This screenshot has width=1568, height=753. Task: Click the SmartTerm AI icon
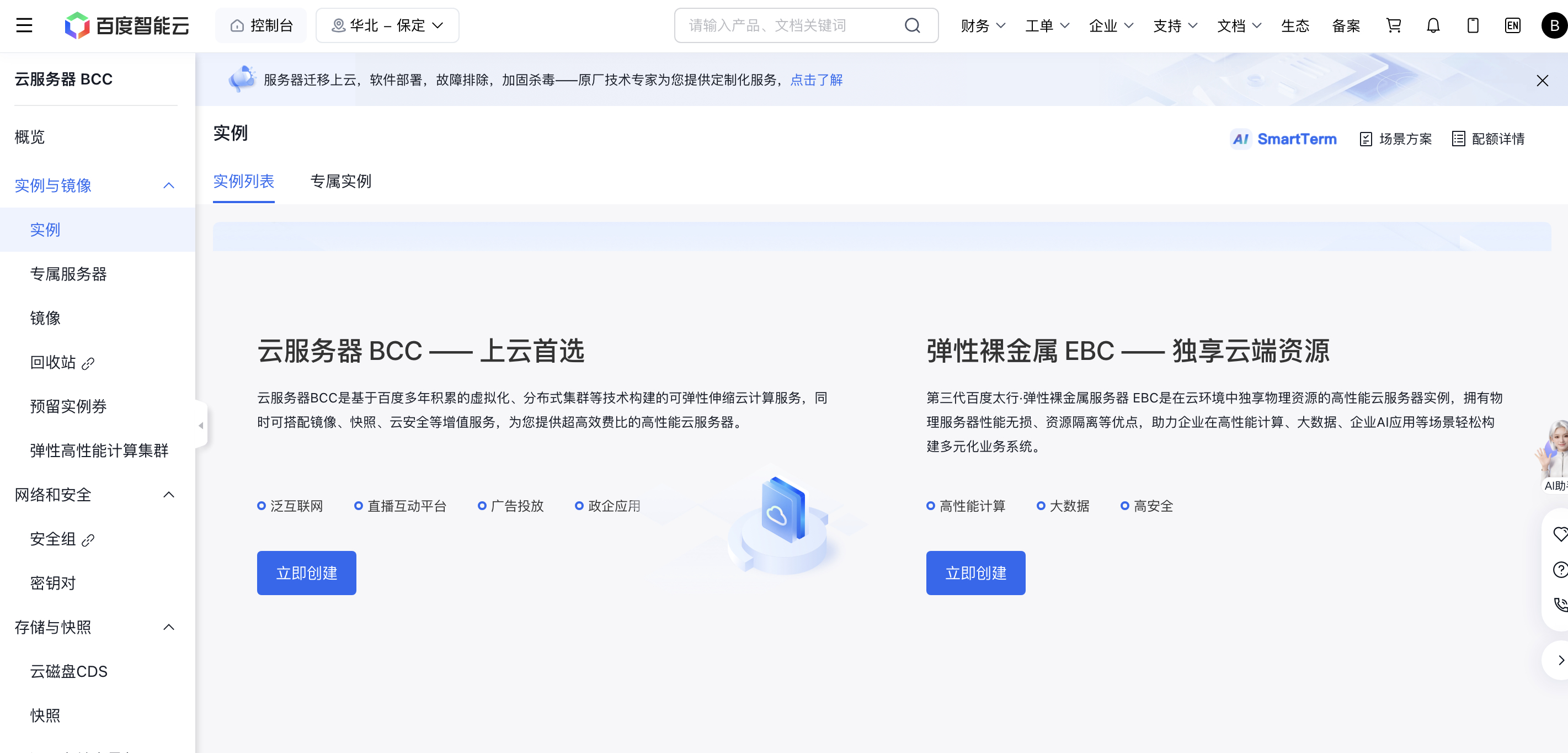pyautogui.click(x=1240, y=140)
